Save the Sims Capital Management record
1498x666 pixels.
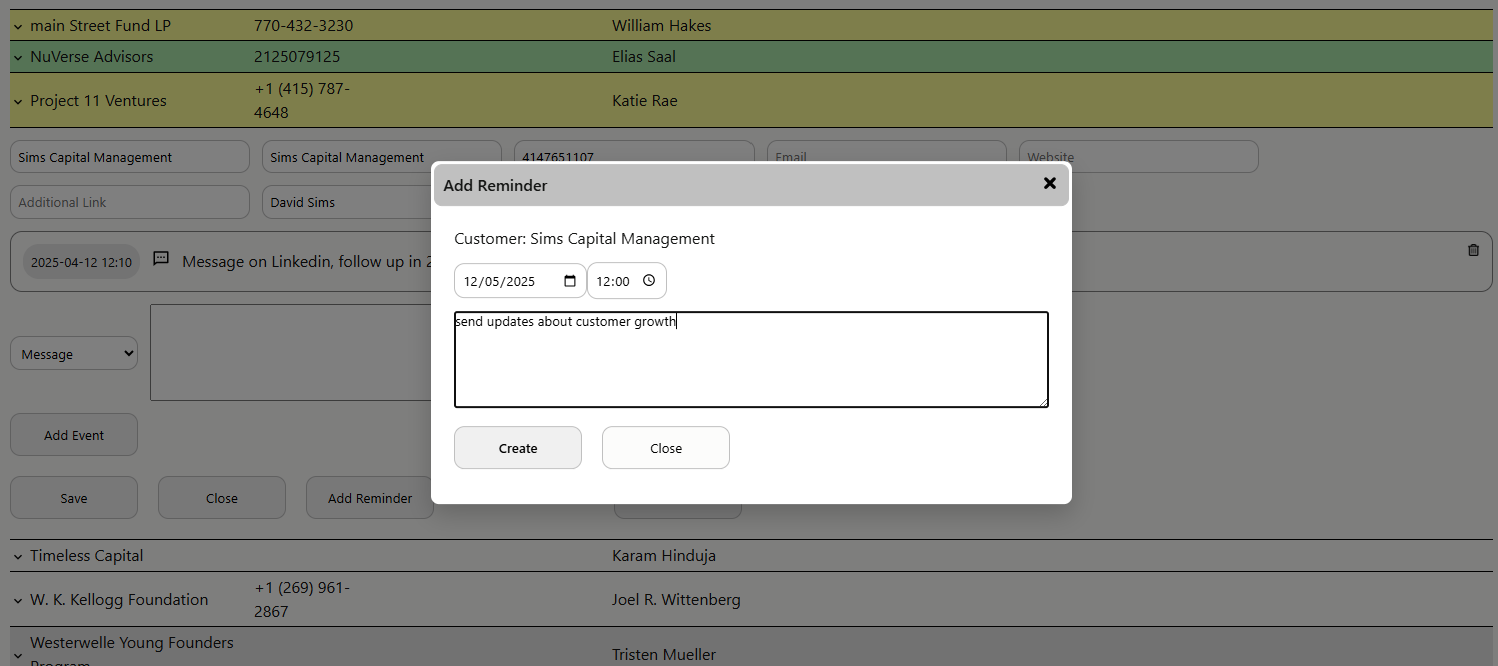[x=74, y=498]
